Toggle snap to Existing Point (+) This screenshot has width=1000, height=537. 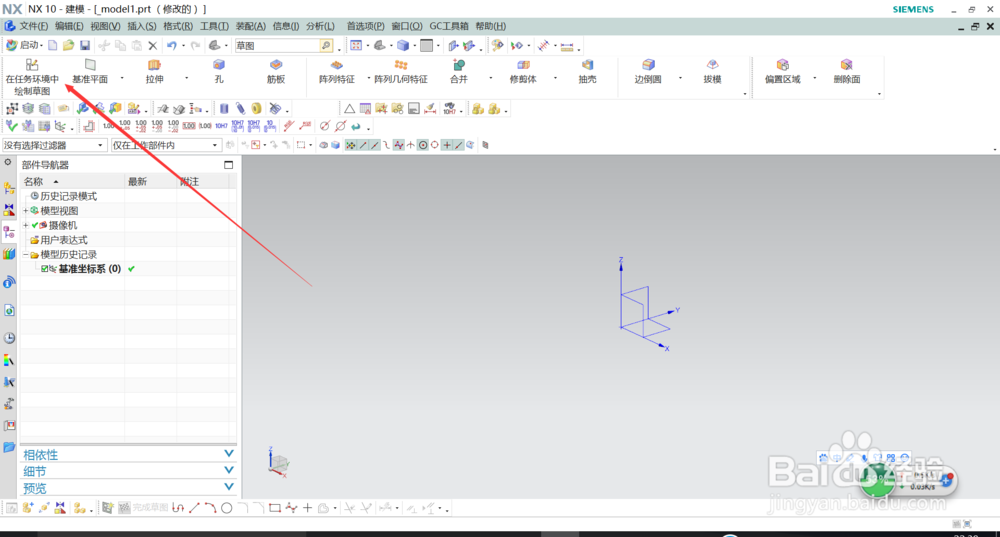[x=447, y=145]
